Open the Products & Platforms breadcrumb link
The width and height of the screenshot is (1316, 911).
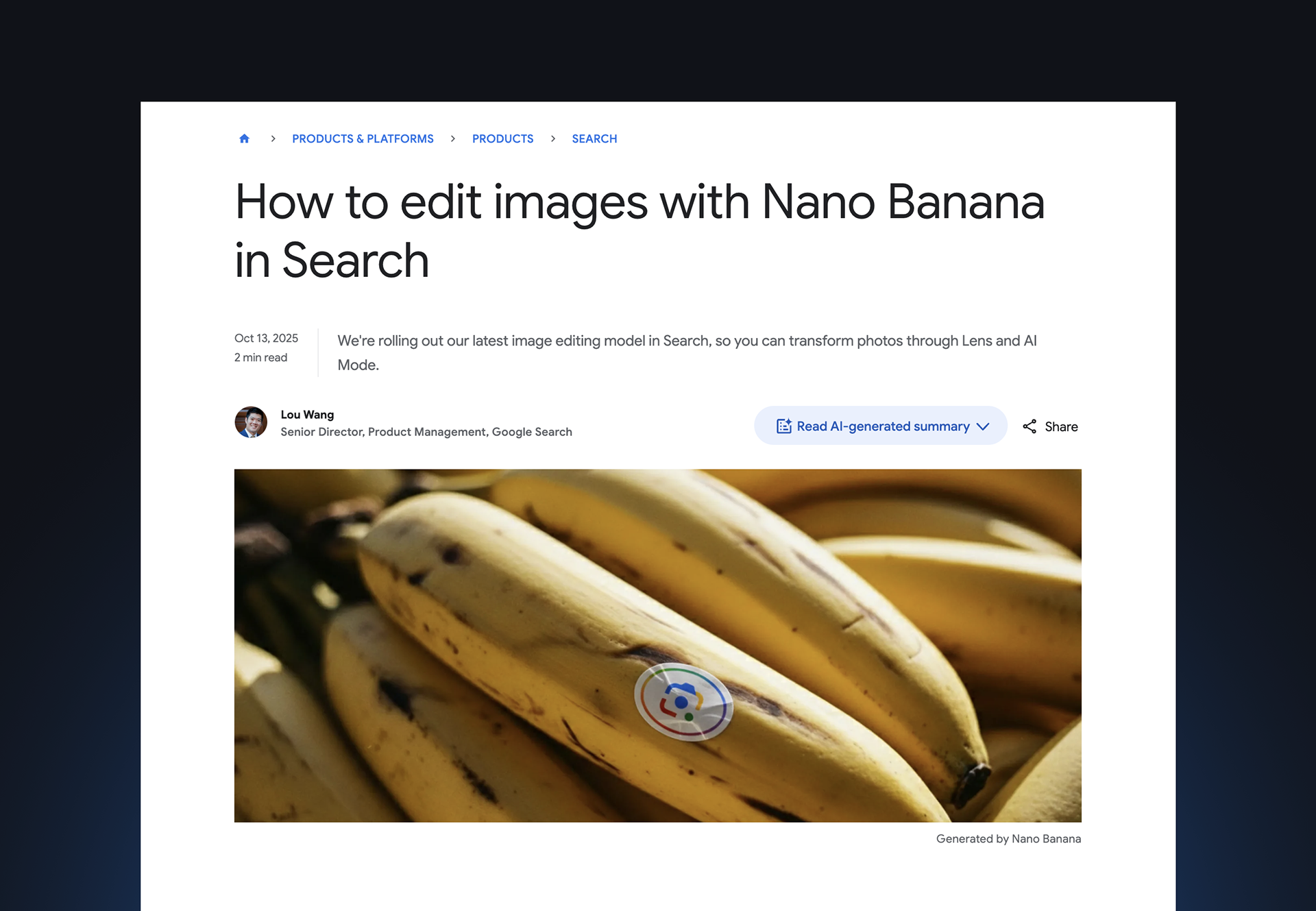point(363,138)
